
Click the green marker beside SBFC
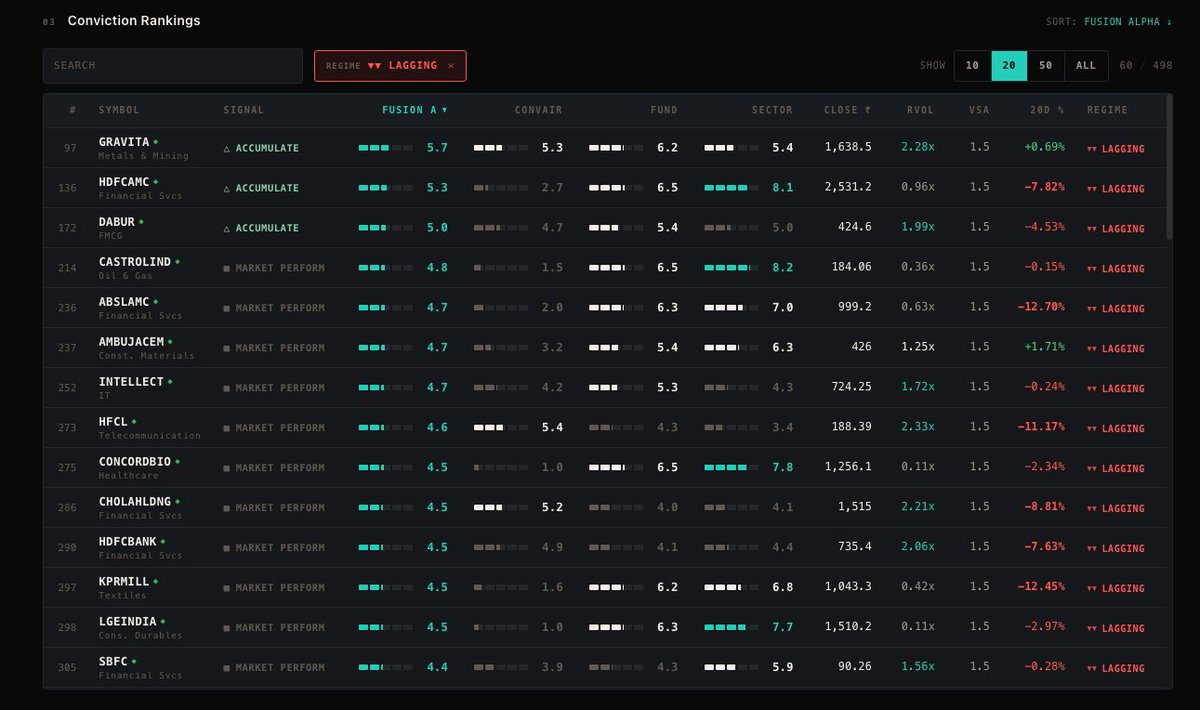pos(134,662)
